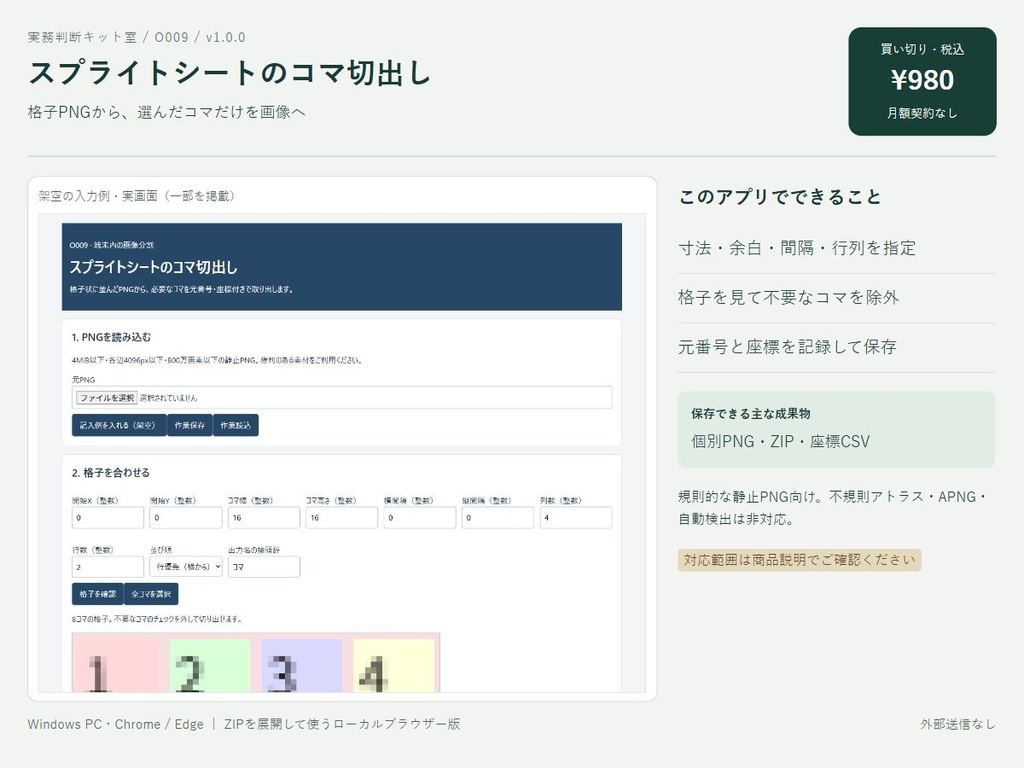Click the breadcrumb 実務判断キット室 / O009 / v1.0.0
Image resolution: width=1024 pixels, height=768 pixels.
tap(136, 37)
